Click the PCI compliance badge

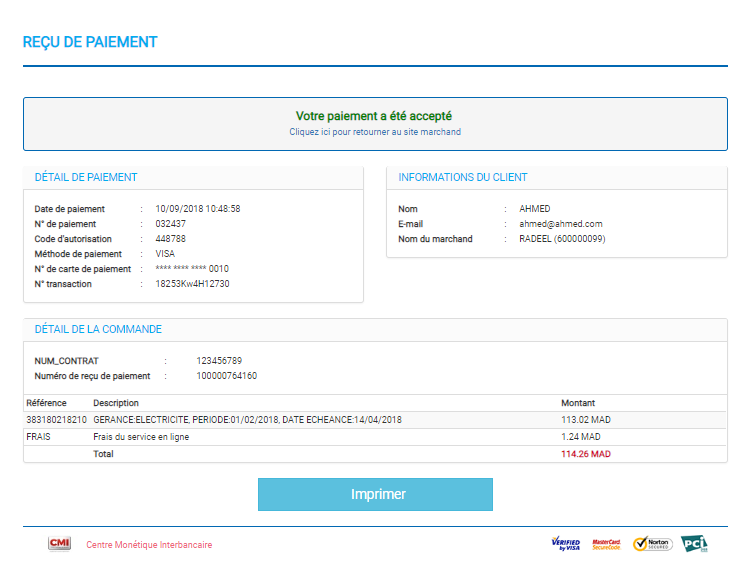click(694, 544)
